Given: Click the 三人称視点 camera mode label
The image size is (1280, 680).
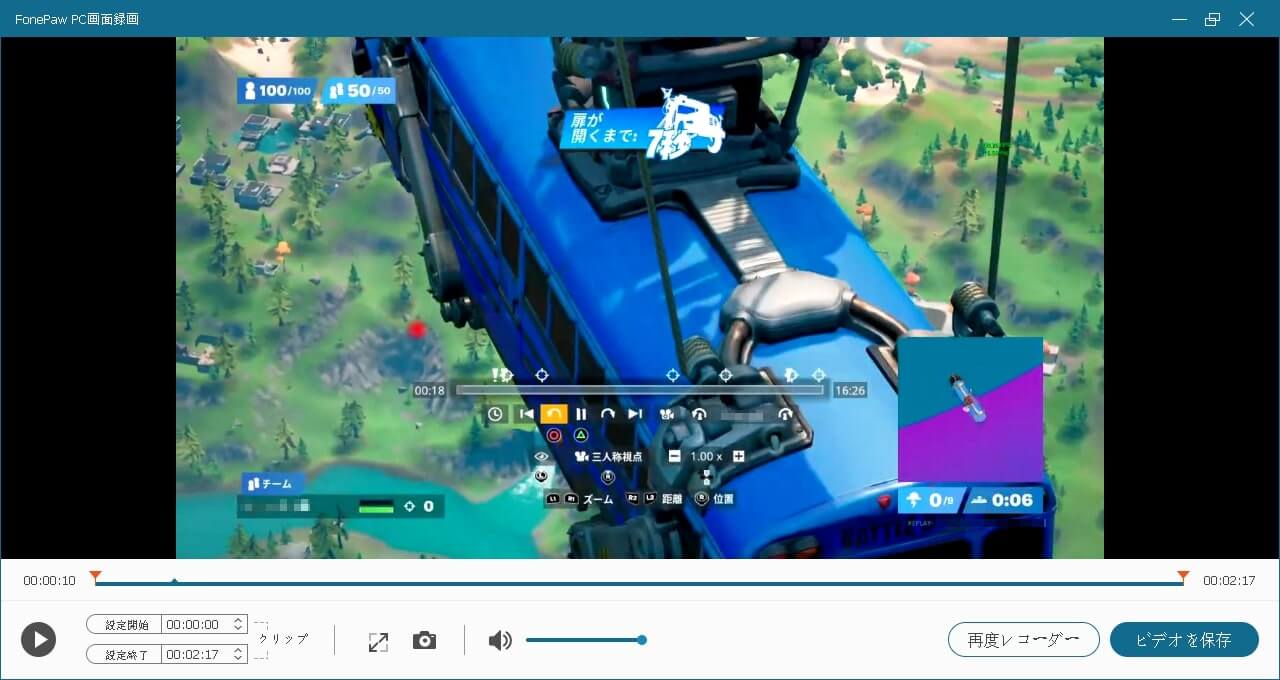Looking at the screenshot, I should 617,456.
